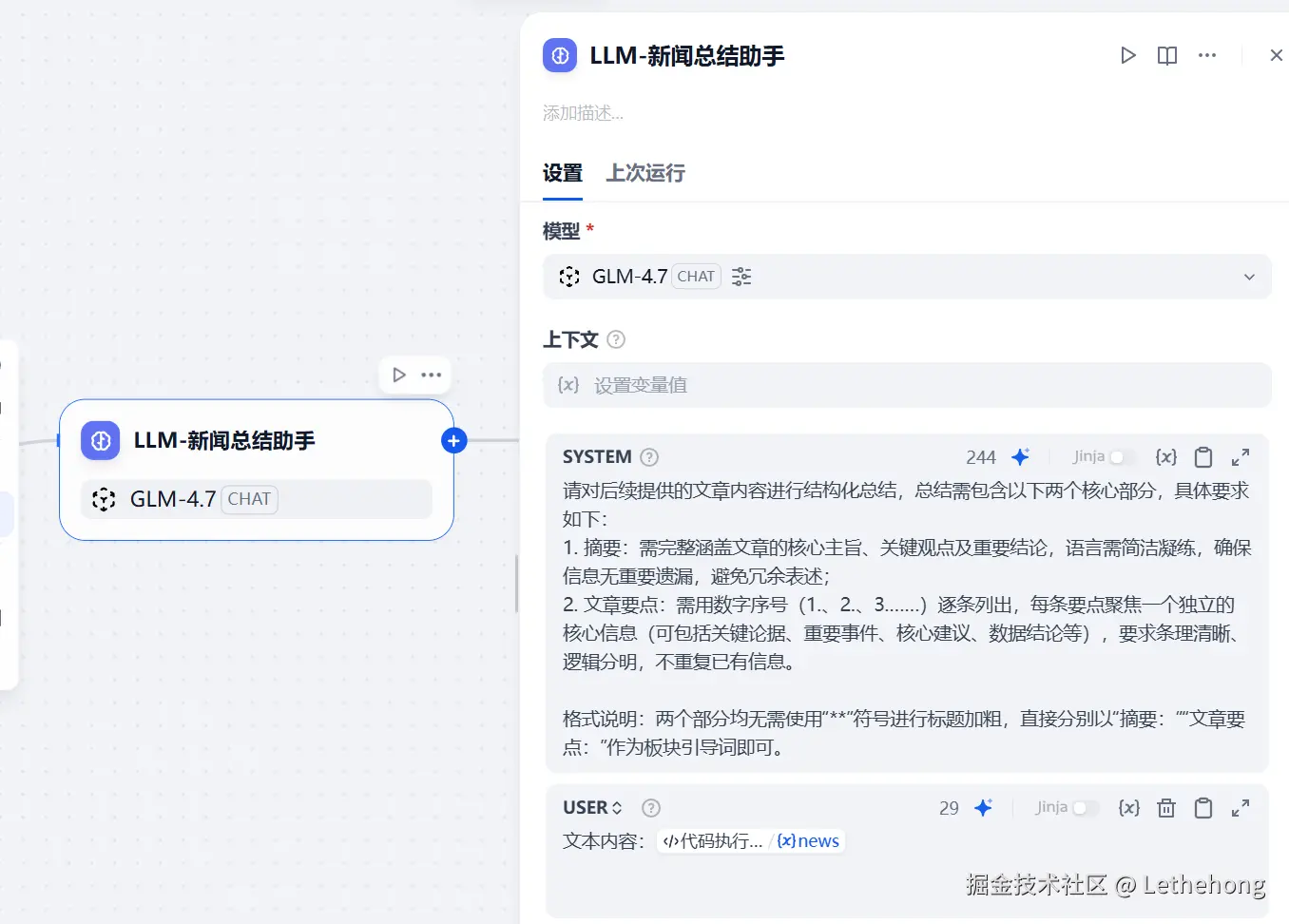Click the LLM node icon in panel title
The image size is (1289, 924).
(x=560, y=55)
